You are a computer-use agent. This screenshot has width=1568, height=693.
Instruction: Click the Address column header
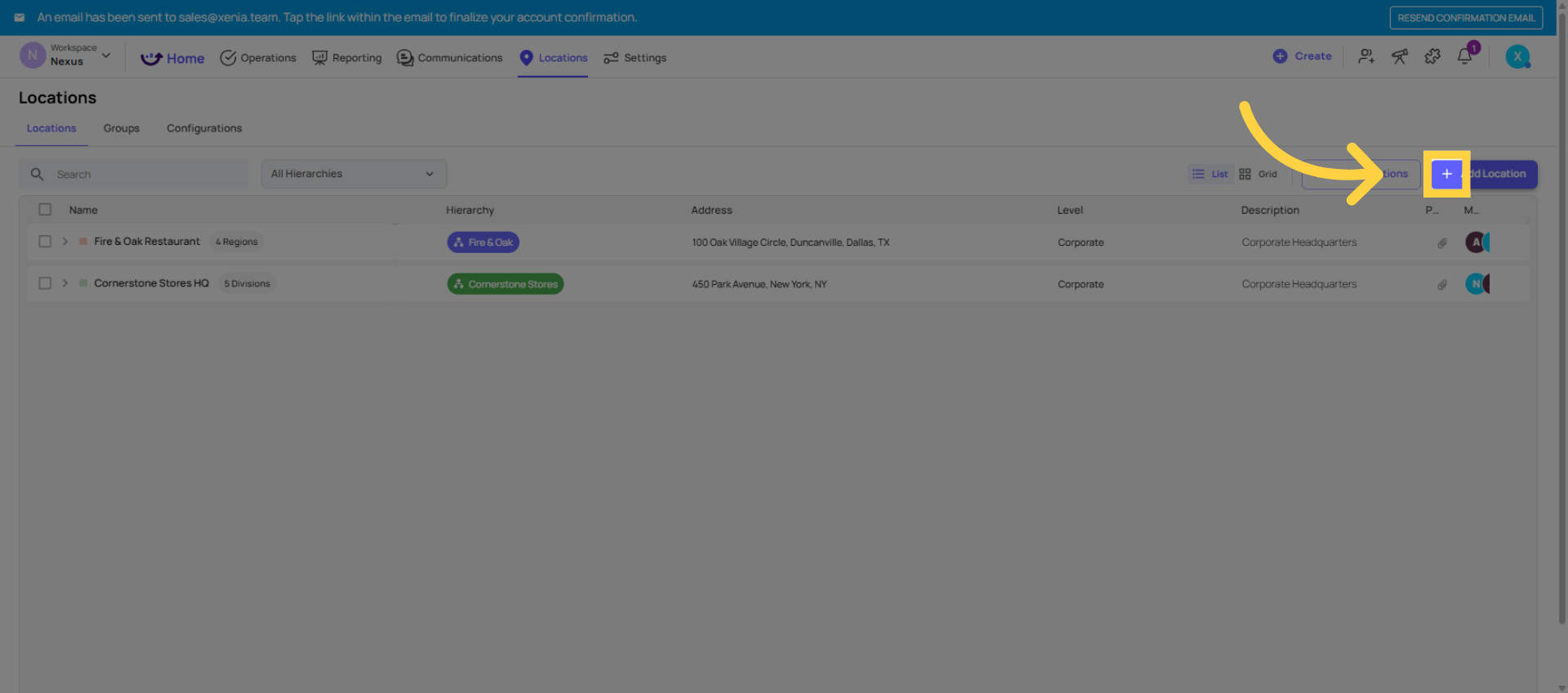pyautogui.click(x=712, y=210)
